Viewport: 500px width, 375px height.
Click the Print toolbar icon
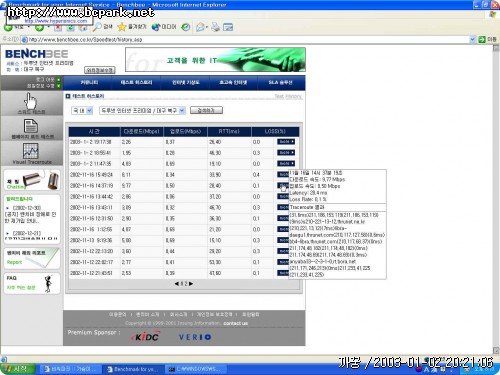[x=215, y=27]
